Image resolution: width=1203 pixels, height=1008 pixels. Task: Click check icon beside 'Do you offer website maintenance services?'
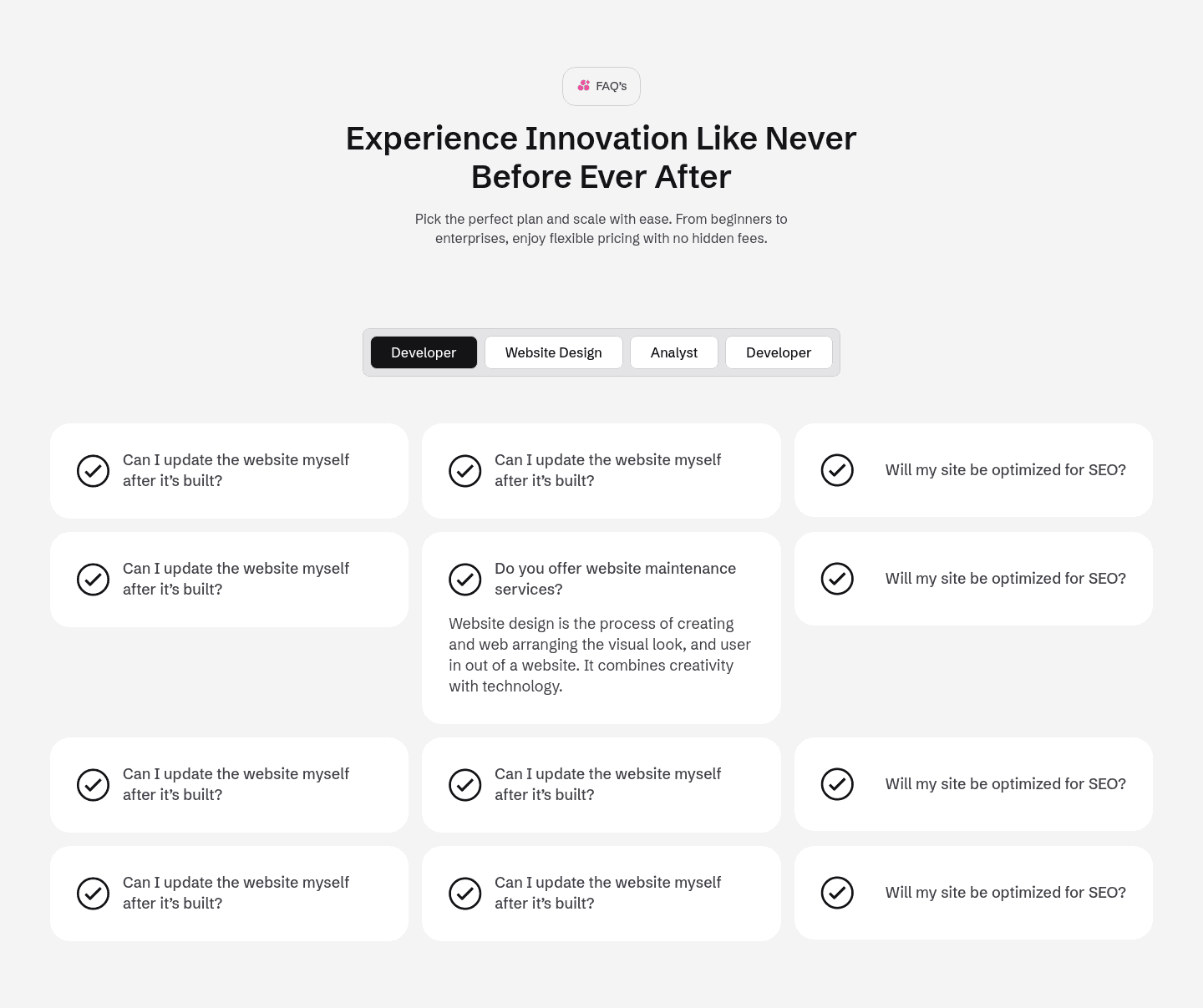pyautogui.click(x=465, y=579)
